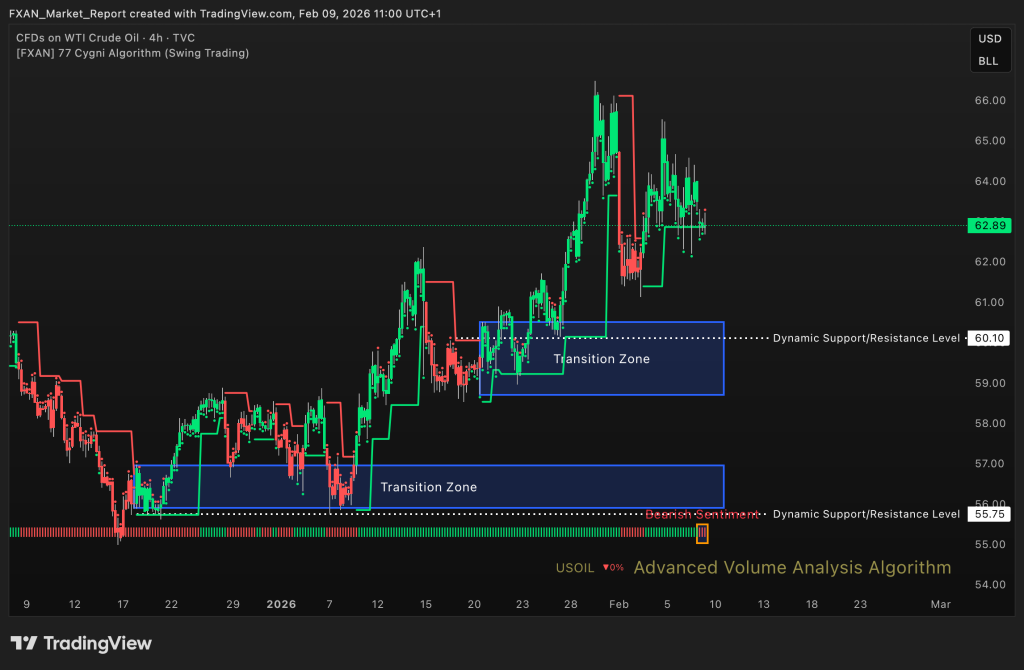
Task: Click Dynamic Support/Resistance Level text near 60.10
Action: [x=866, y=338]
